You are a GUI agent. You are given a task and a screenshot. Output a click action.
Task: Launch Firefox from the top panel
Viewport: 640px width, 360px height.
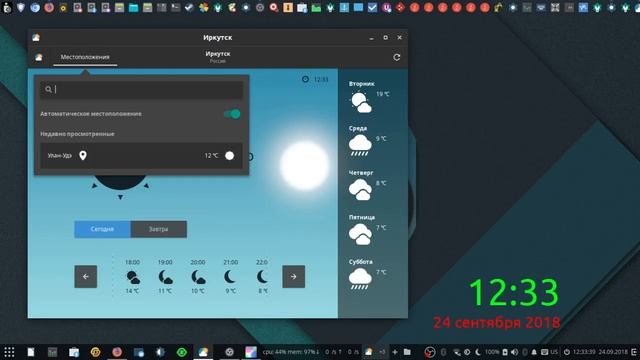click(x=49, y=7)
